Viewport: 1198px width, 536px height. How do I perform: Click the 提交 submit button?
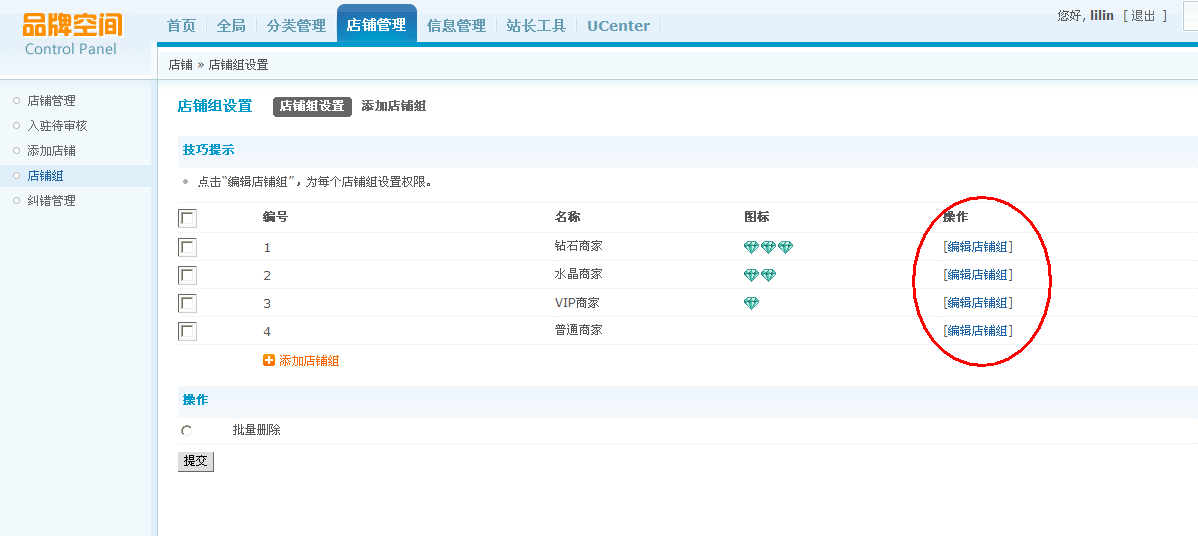point(196,461)
